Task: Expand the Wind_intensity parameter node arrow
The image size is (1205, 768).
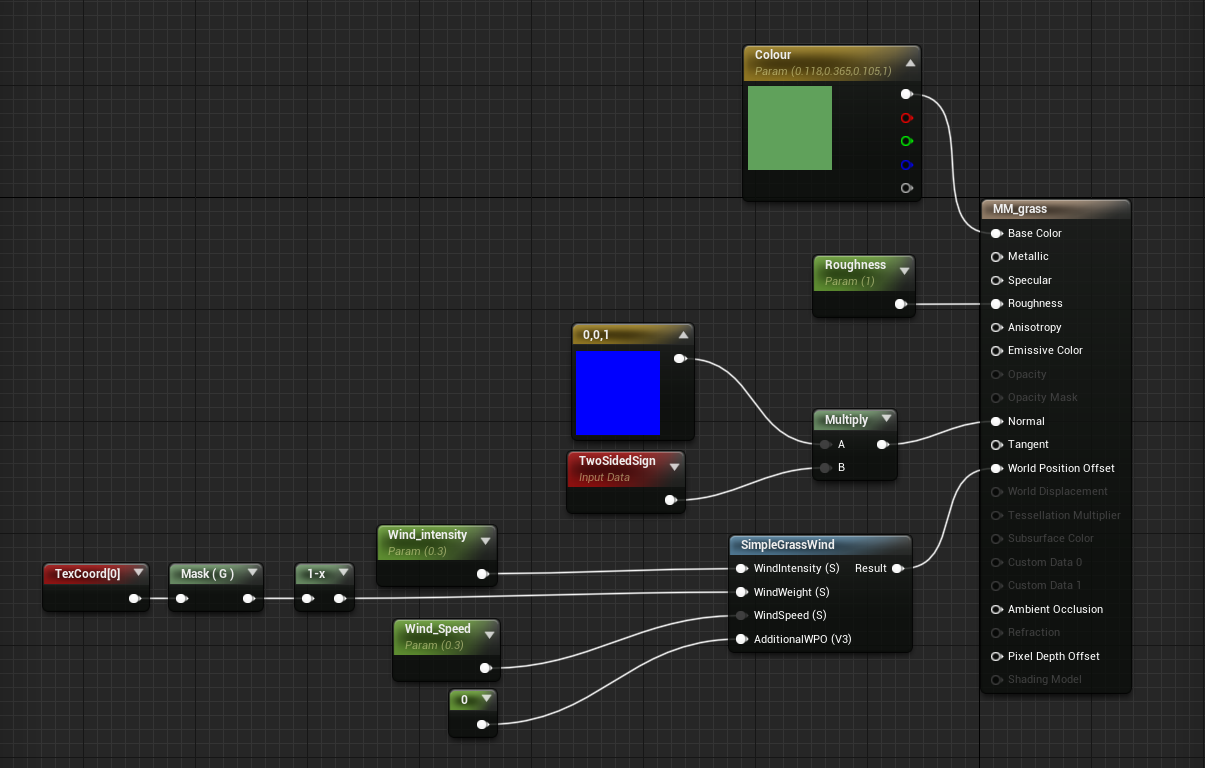Action: point(485,540)
